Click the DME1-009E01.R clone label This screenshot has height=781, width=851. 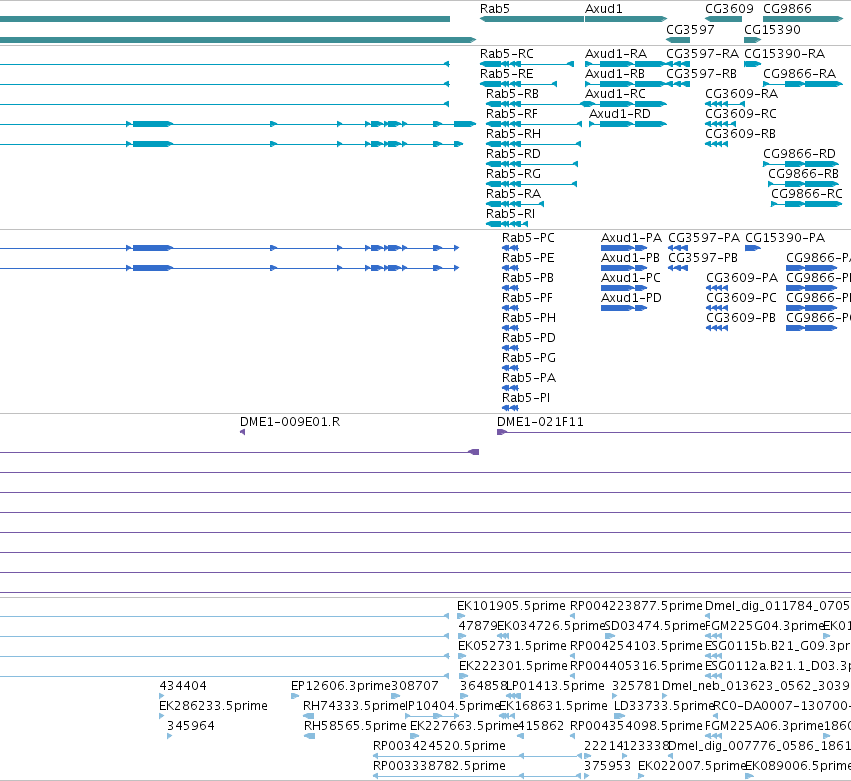[290, 422]
